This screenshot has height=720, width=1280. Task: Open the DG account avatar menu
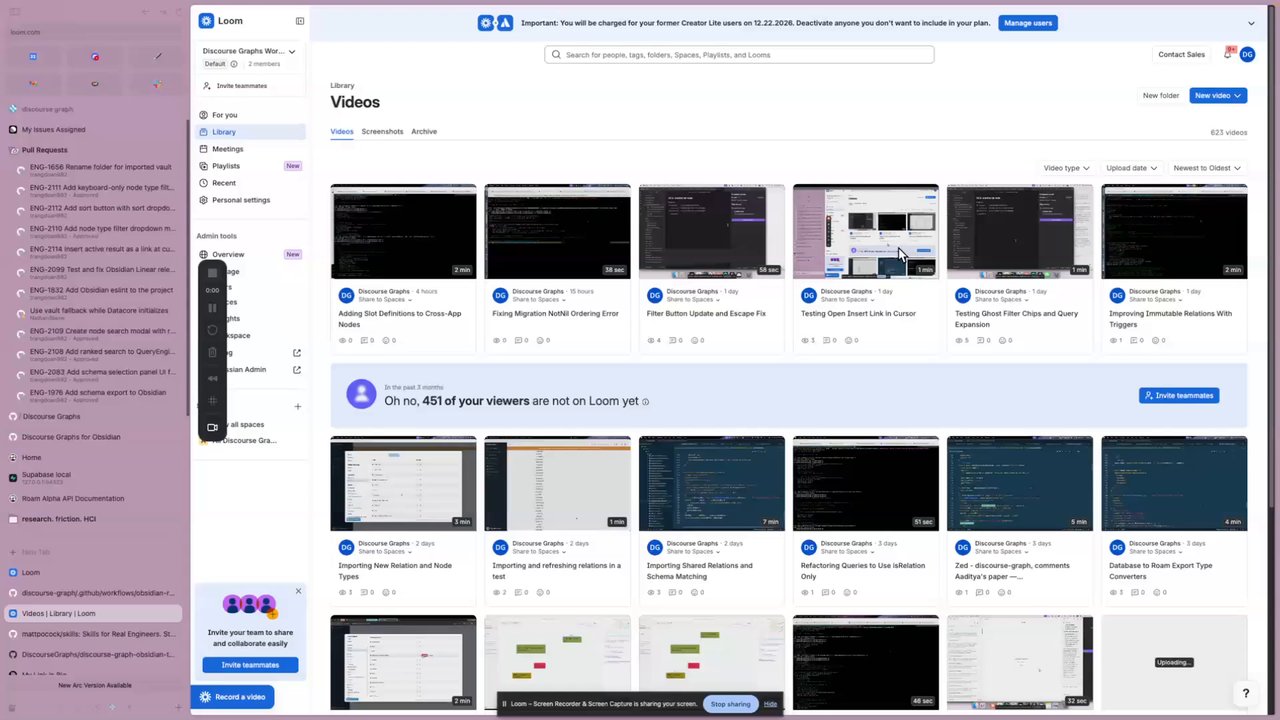pyautogui.click(x=1247, y=55)
